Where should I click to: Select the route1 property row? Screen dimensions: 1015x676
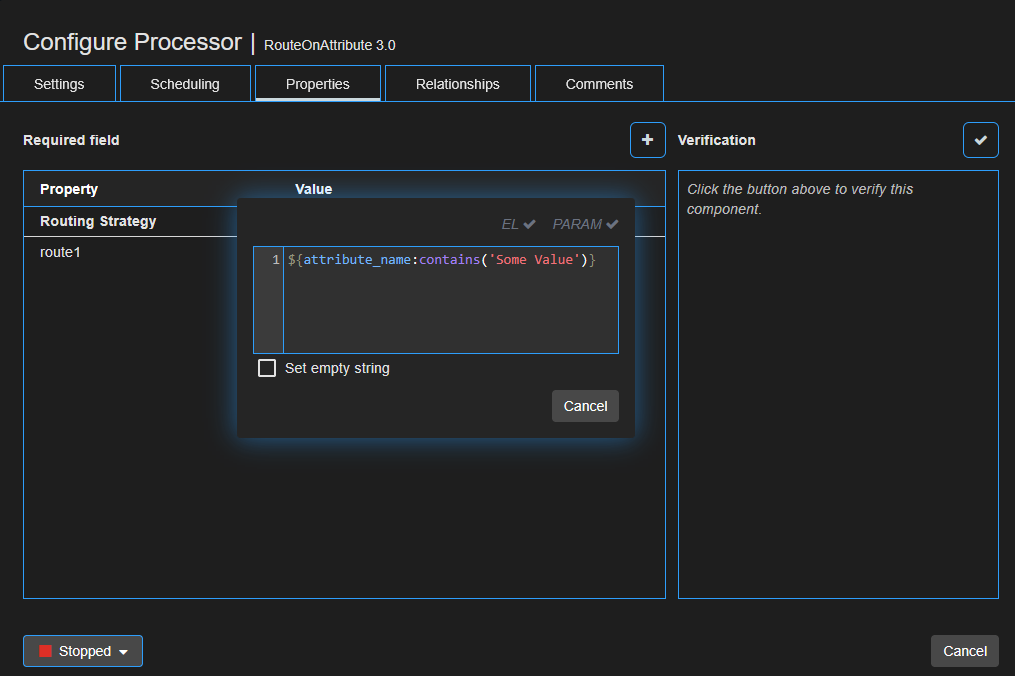tap(60, 252)
